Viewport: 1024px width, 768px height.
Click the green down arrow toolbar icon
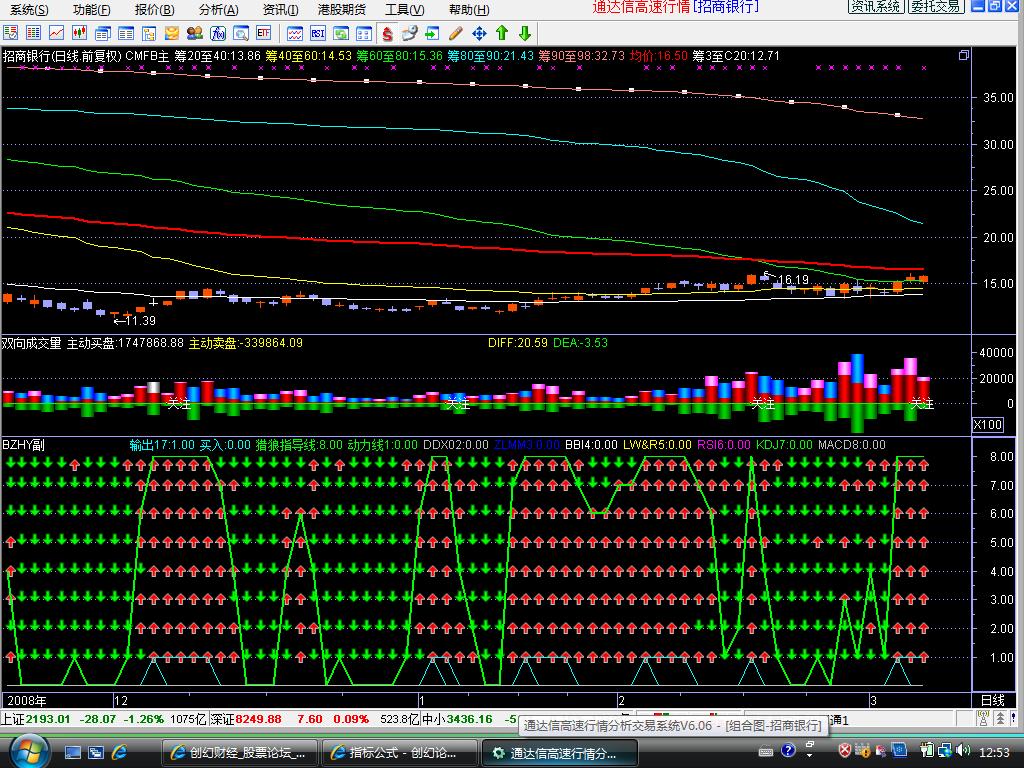coord(524,33)
